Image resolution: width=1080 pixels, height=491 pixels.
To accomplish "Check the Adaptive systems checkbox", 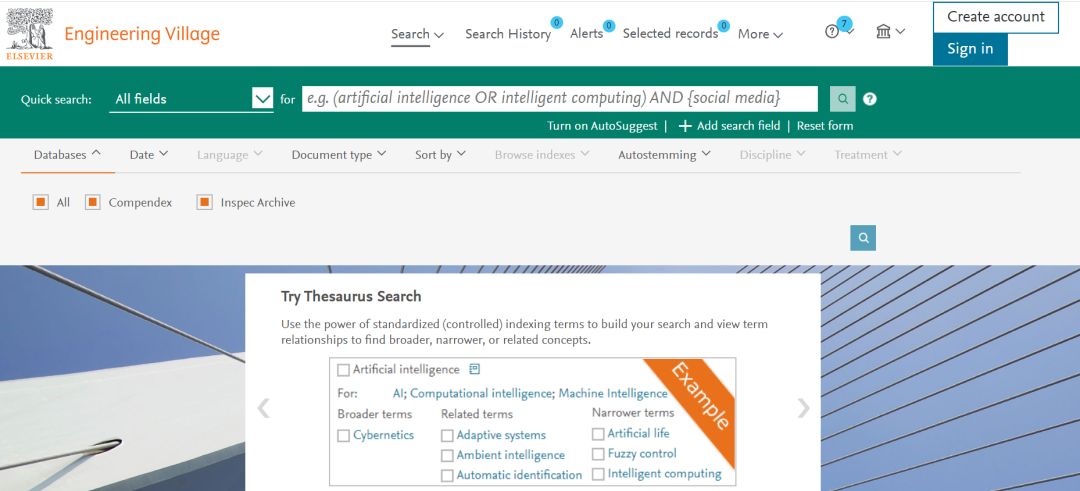I will (x=447, y=436).
